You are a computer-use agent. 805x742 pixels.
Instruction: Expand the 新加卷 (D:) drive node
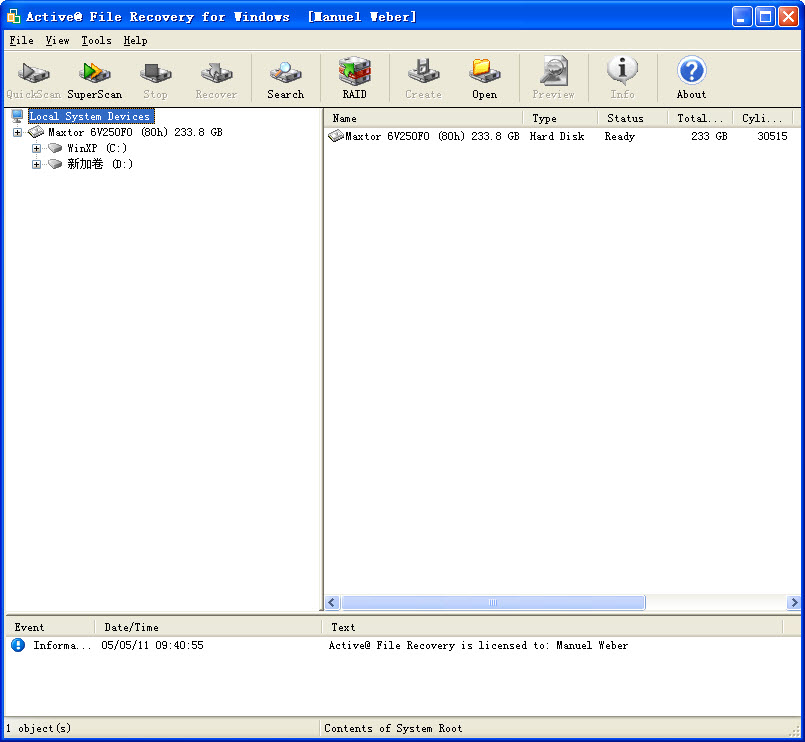pos(37,165)
